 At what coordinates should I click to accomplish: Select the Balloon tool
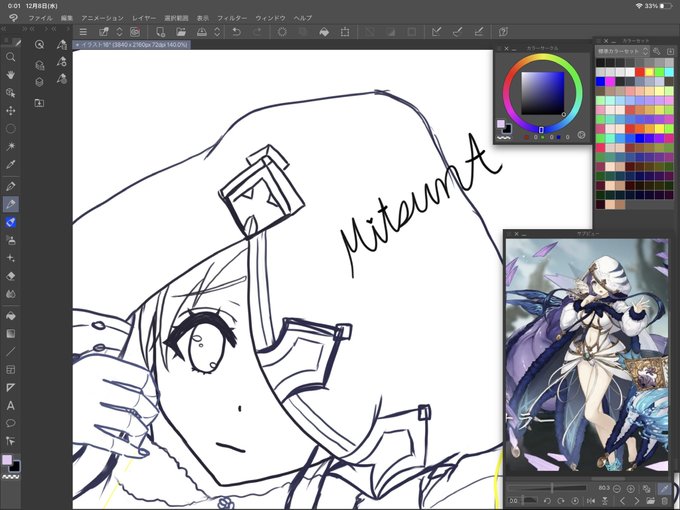10,423
